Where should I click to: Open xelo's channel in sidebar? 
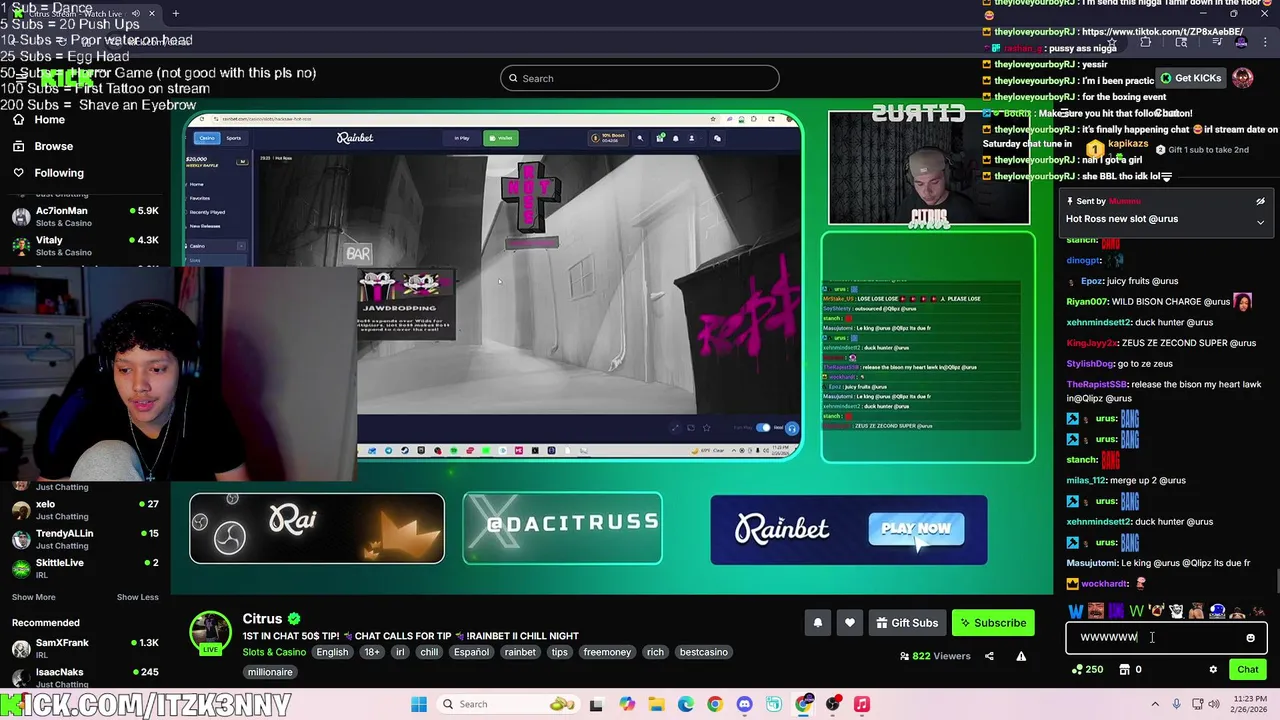[x=84, y=510]
